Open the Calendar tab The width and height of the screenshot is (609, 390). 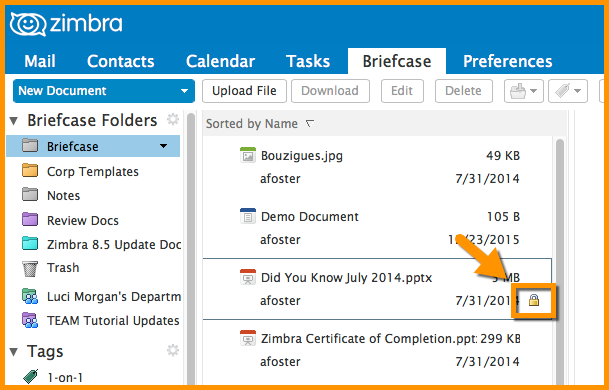[x=220, y=61]
